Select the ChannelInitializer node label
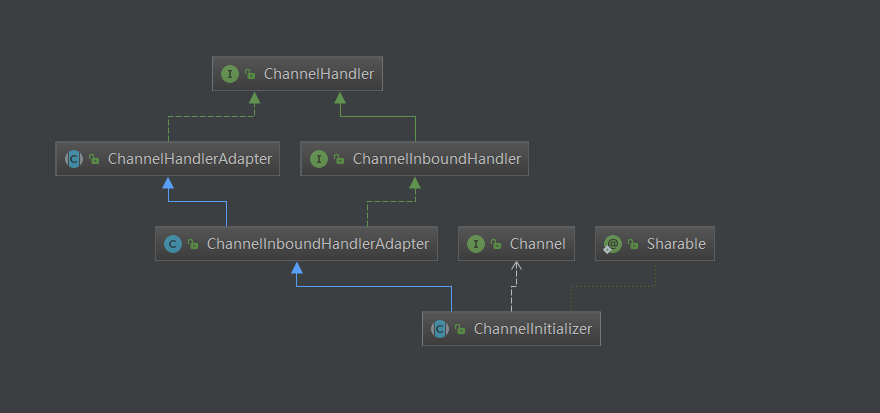This screenshot has height=413, width=880. 533,328
